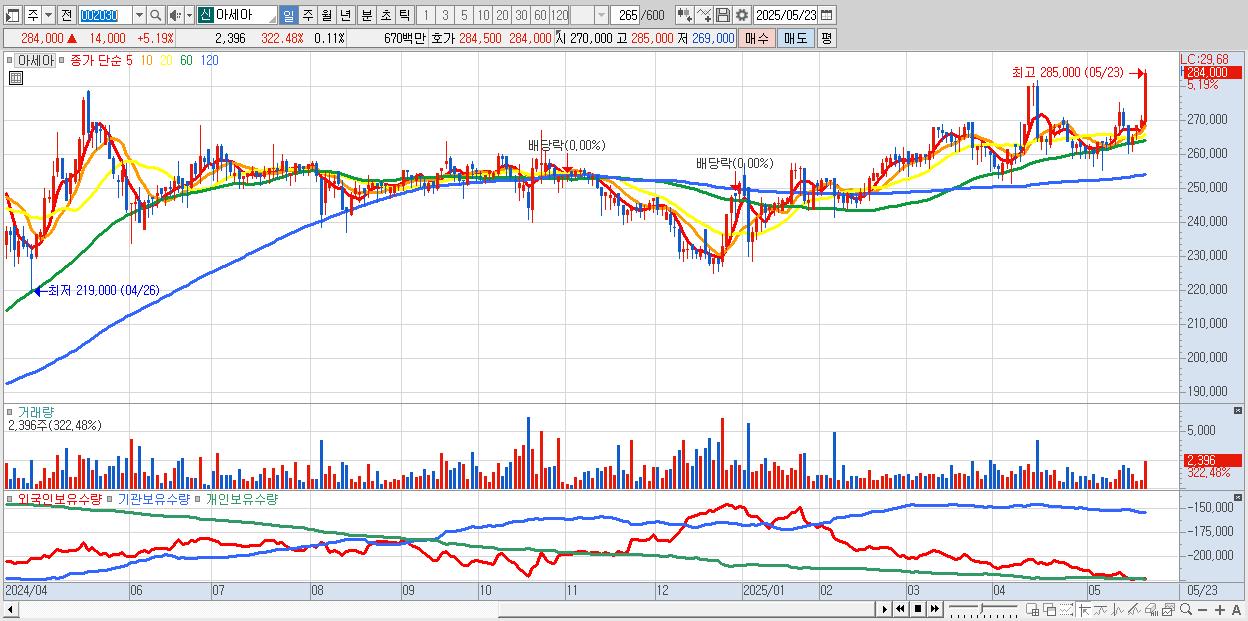This screenshot has height=621, width=1248.
Task: Click the A text tool icon
Action: (1236, 610)
